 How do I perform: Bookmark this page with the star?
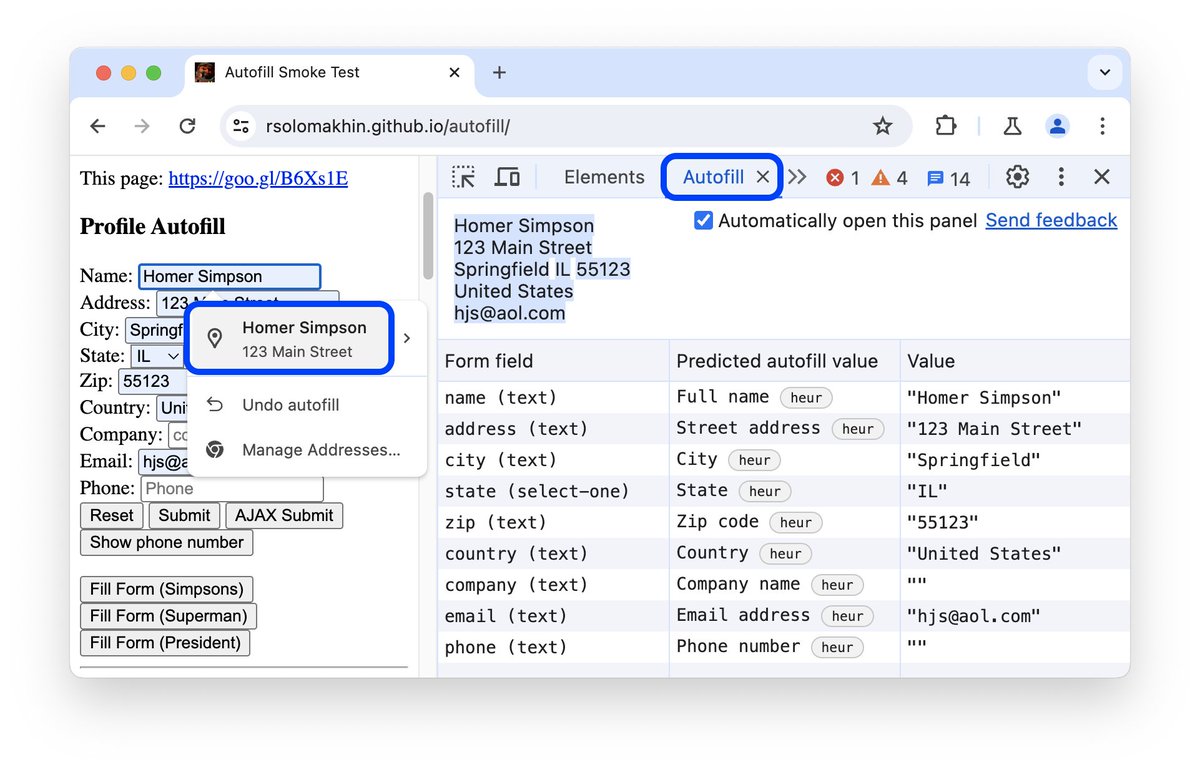coord(882,126)
